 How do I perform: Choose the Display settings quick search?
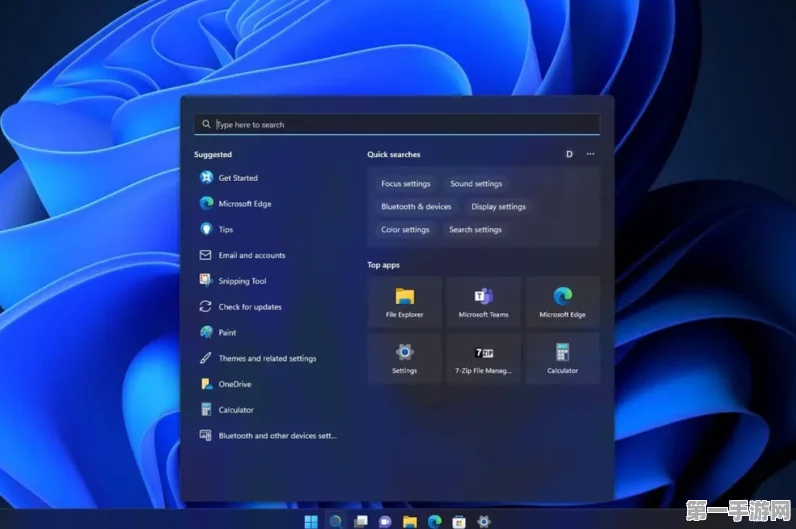tap(498, 206)
